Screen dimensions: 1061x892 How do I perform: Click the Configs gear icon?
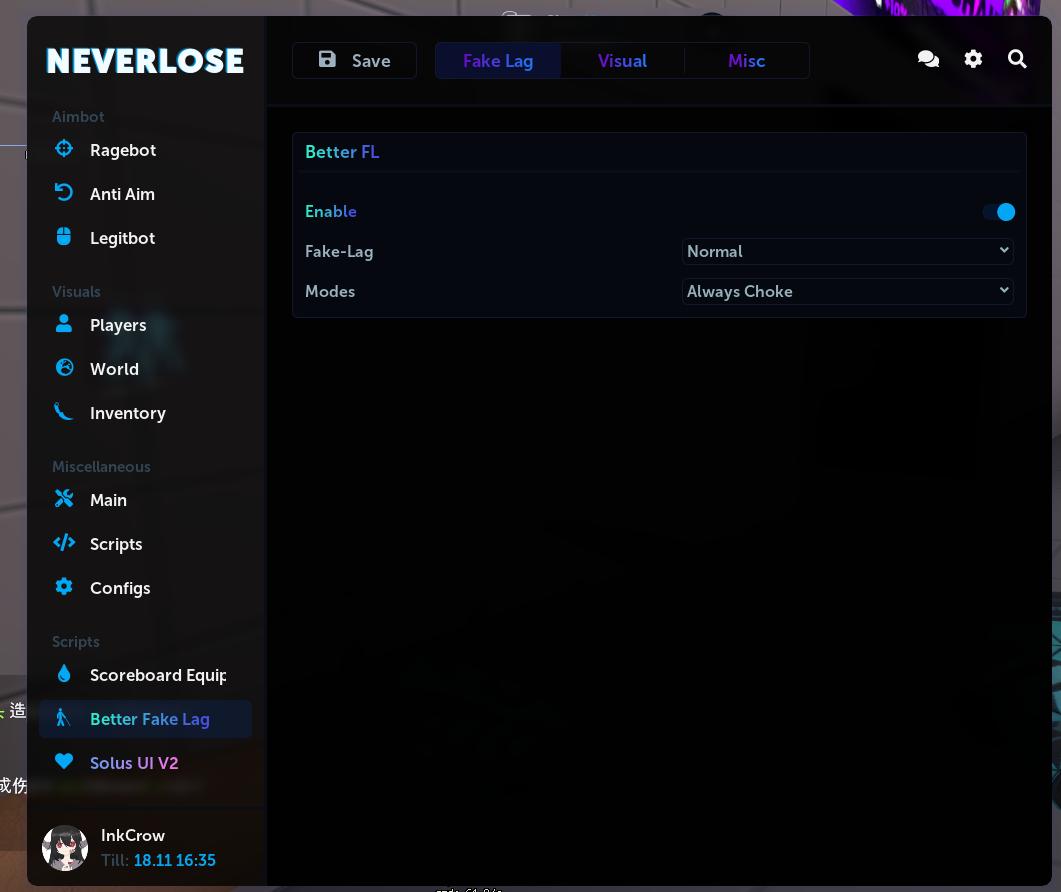click(x=64, y=585)
